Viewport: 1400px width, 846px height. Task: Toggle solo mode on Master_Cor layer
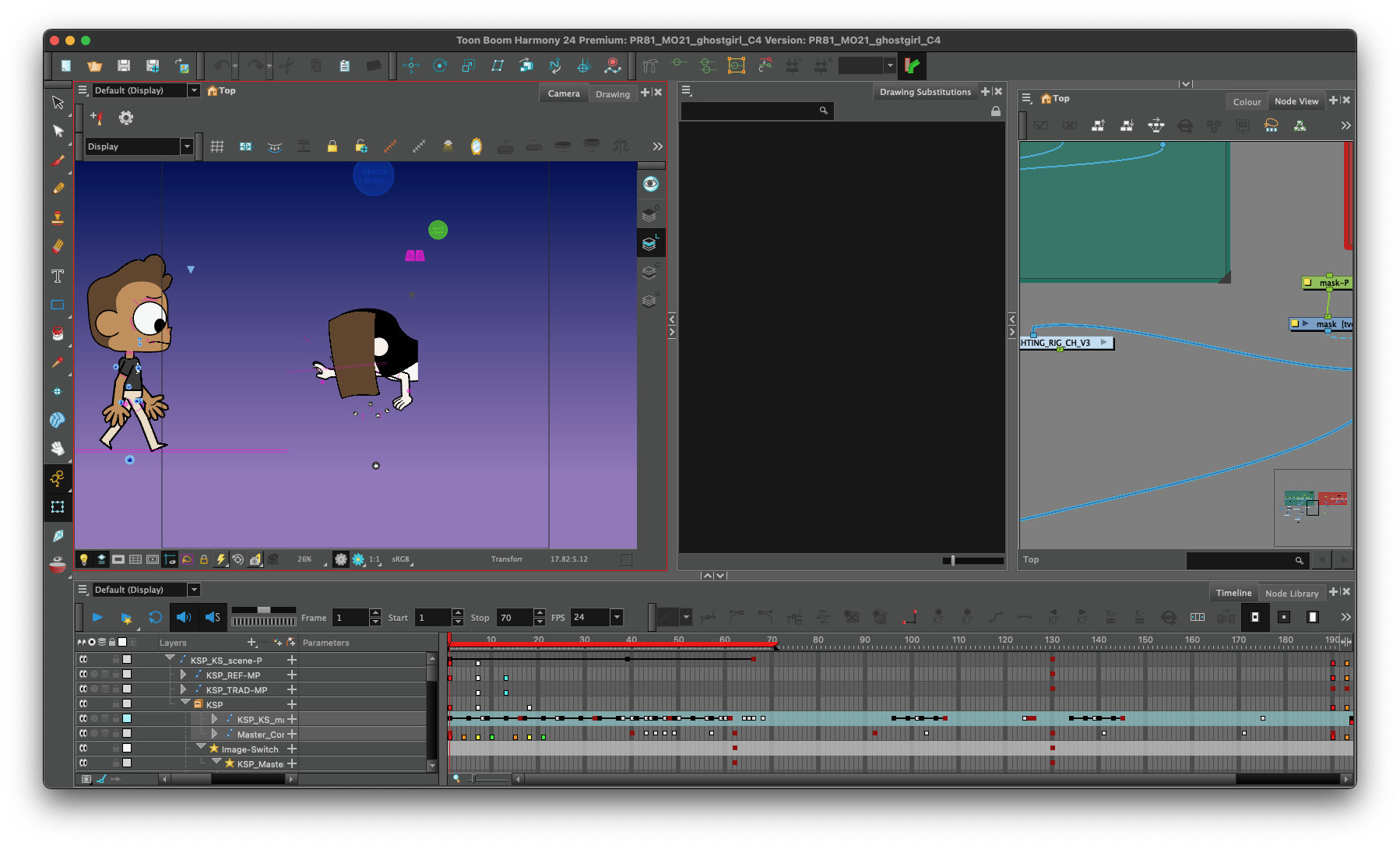(94, 734)
